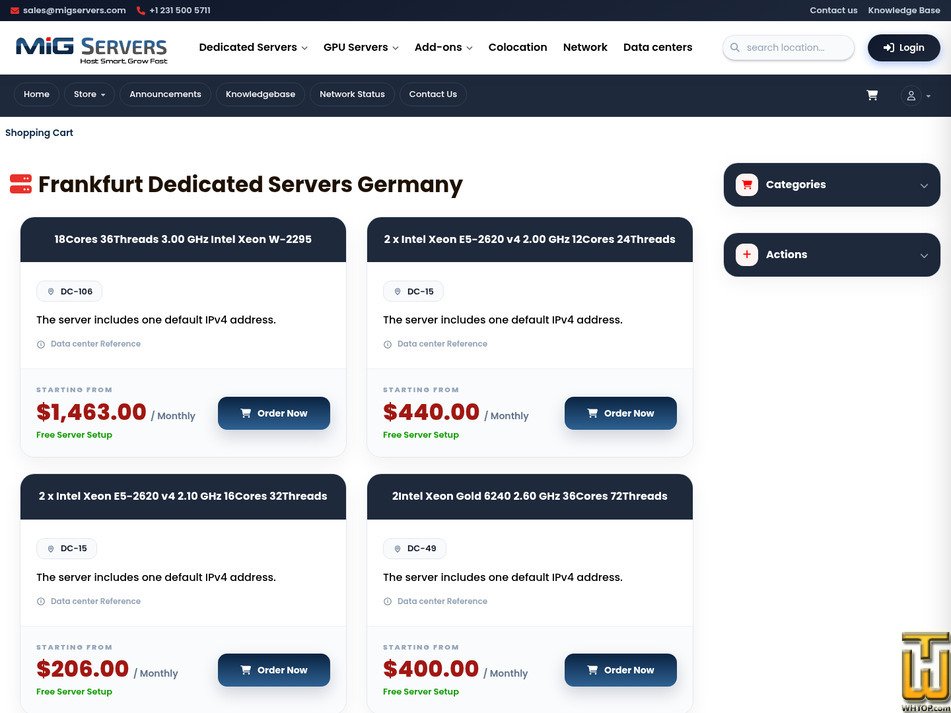The image size is (951, 713).
Task: Go to Colocation page
Action: coord(517,47)
